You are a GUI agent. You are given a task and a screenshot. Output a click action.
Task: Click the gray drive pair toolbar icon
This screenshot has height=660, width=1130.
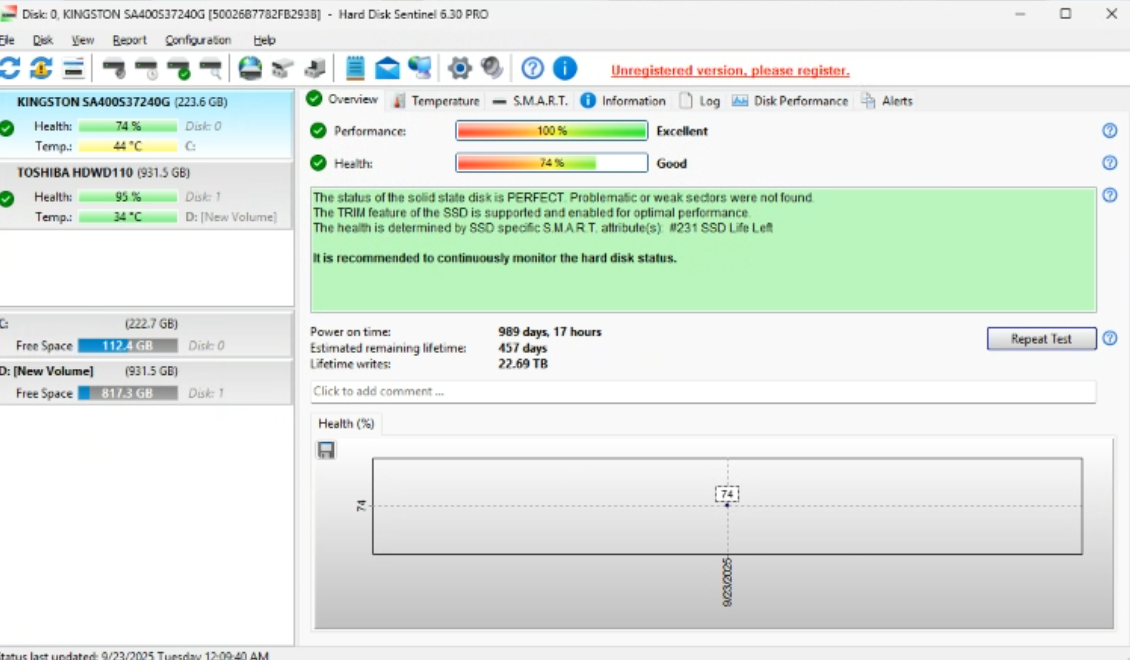[x=282, y=68]
